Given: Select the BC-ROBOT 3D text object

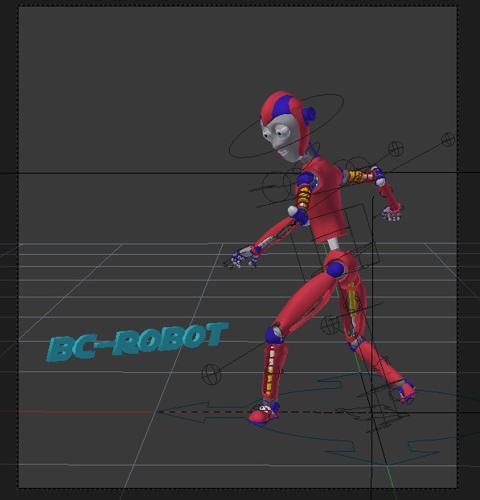Looking at the screenshot, I should click(138, 341).
